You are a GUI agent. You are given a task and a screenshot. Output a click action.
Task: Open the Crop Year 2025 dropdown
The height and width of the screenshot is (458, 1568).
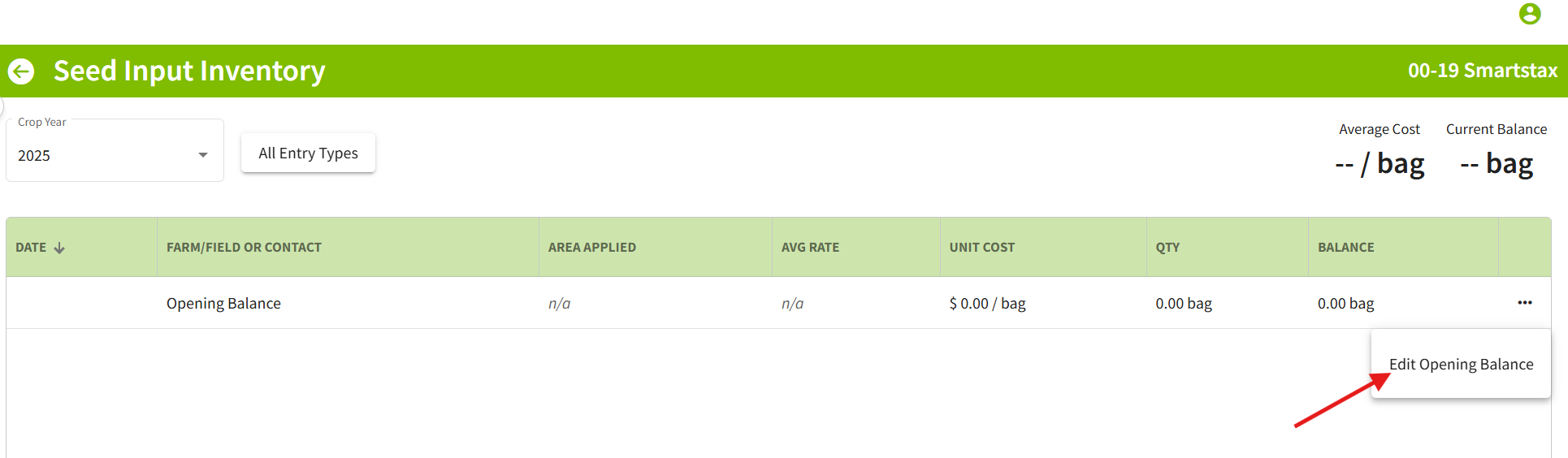point(114,155)
